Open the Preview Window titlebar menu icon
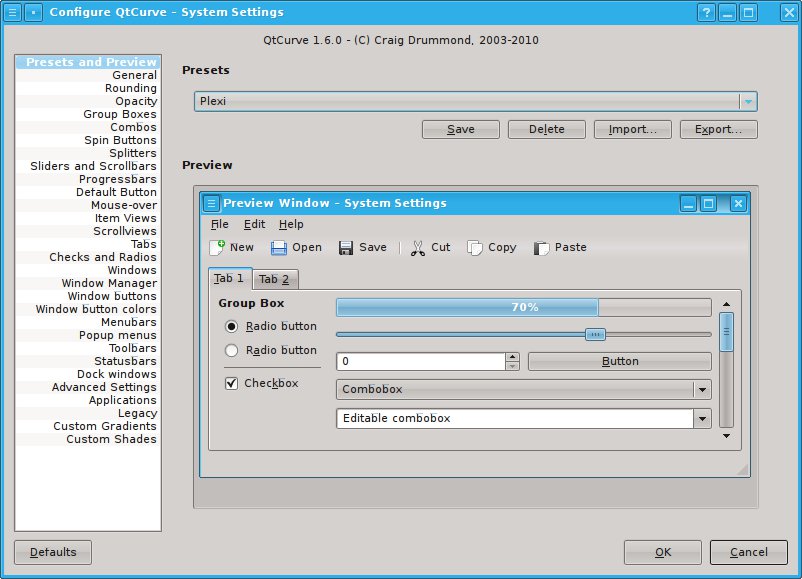This screenshot has width=802, height=579. point(211,203)
